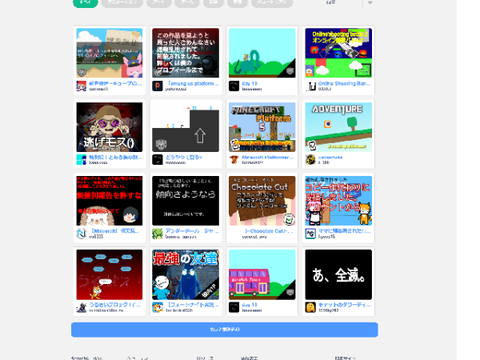Screen dimensions: 480x360
Task: Click the blue load more button
Action: click(x=224, y=330)
